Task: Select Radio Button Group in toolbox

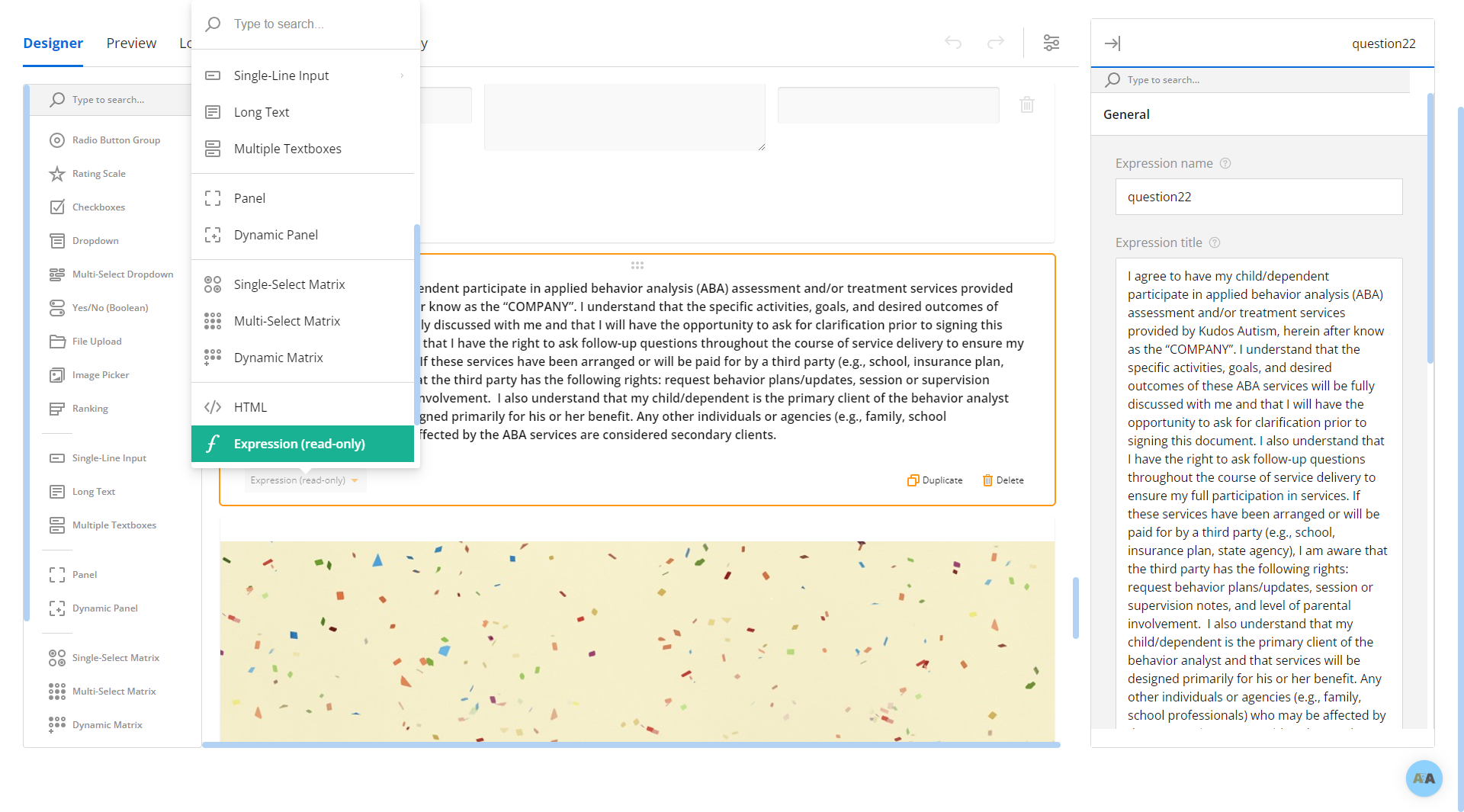Action: tap(116, 140)
